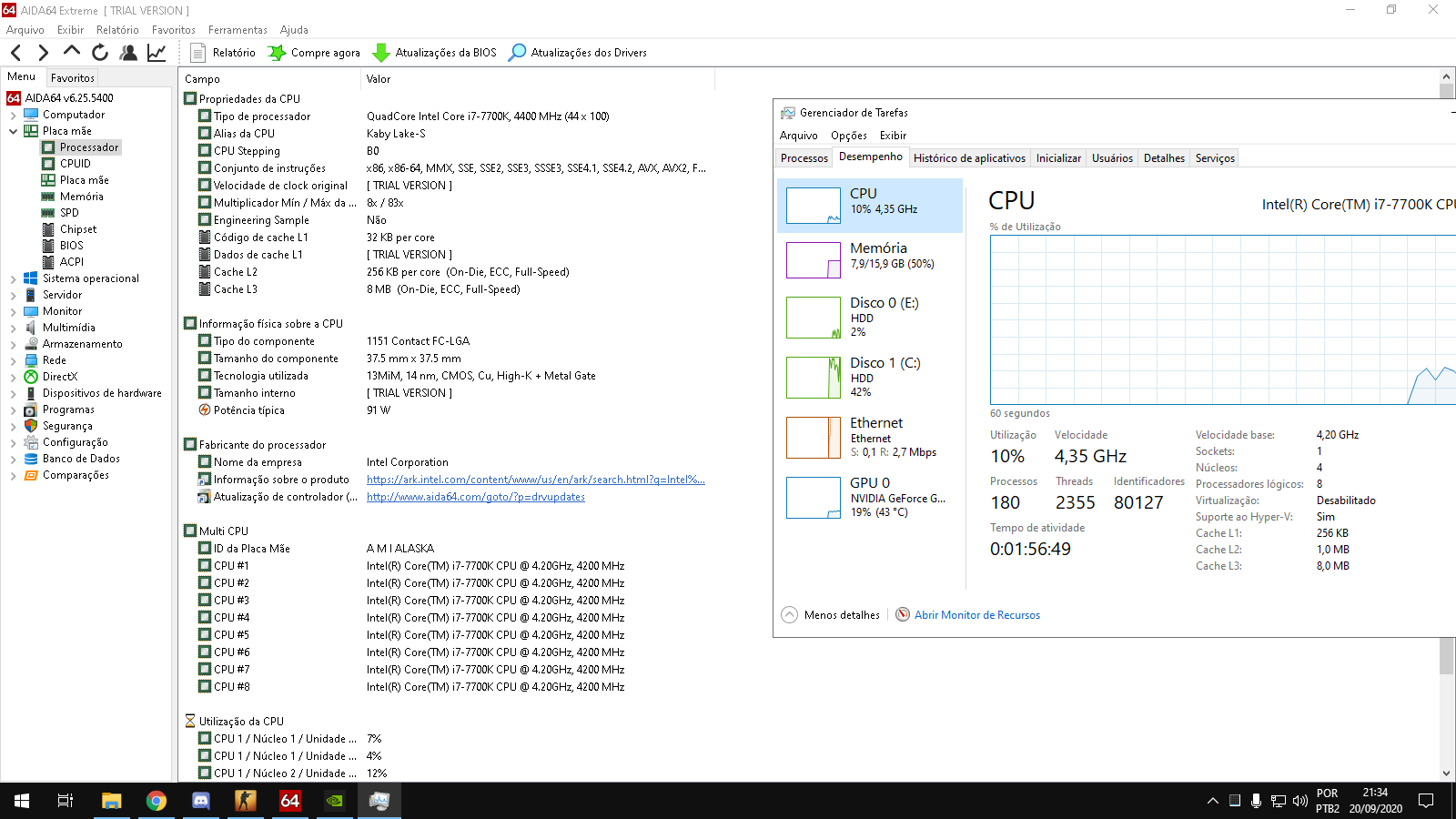Open the NVIDIA taskbar icon
Viewport: 1456px width, 819px height.
(335, 801)
